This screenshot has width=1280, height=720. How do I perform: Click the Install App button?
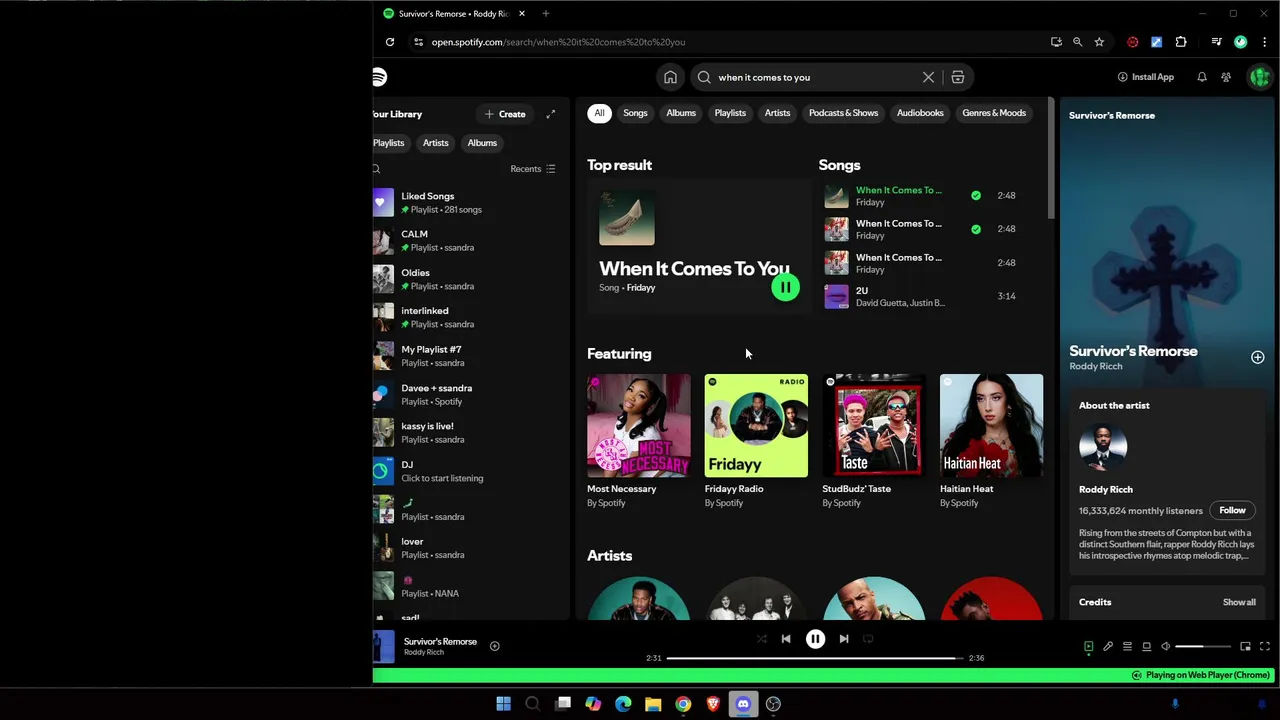pos(1146,77)
